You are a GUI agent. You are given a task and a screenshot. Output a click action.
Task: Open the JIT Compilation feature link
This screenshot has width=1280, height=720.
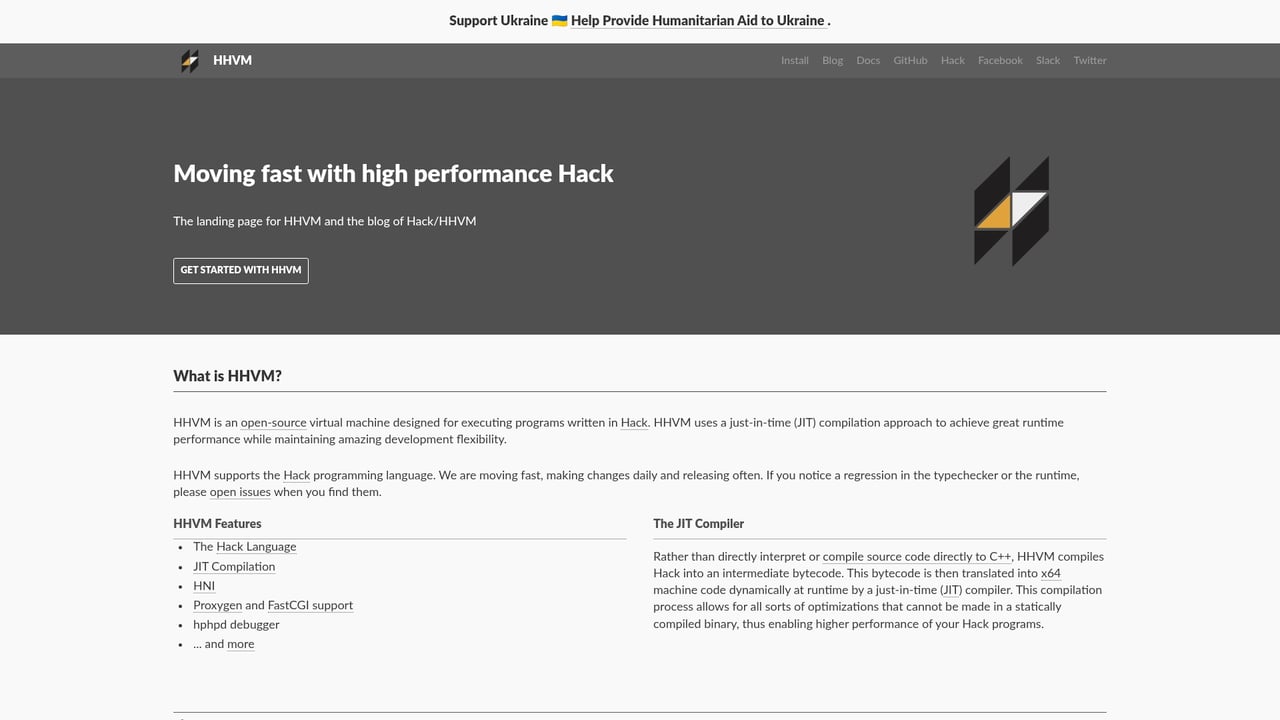coord(234,566)
